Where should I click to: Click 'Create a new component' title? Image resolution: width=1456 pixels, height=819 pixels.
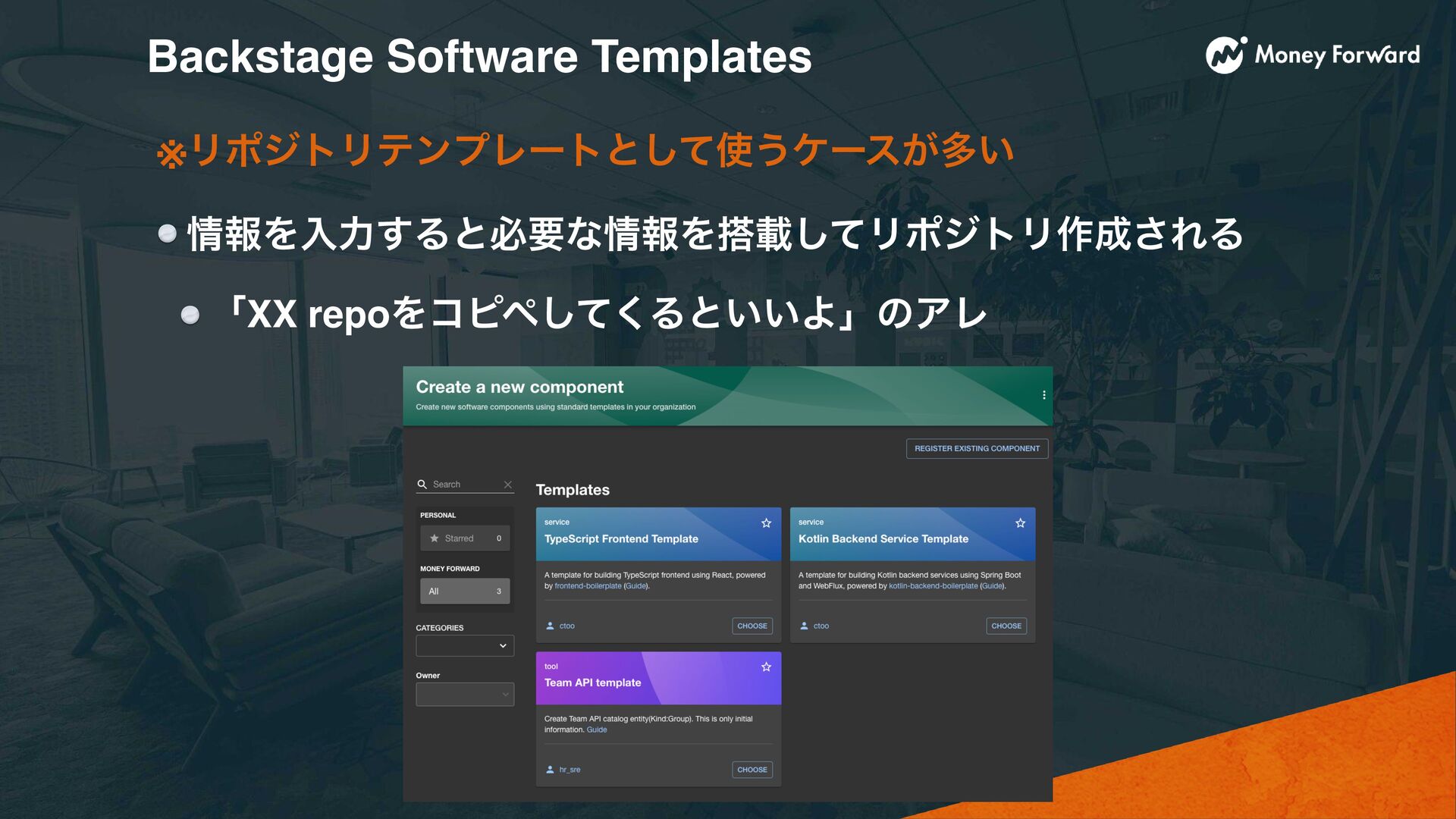pyautogui.click(x=519, y=387)
